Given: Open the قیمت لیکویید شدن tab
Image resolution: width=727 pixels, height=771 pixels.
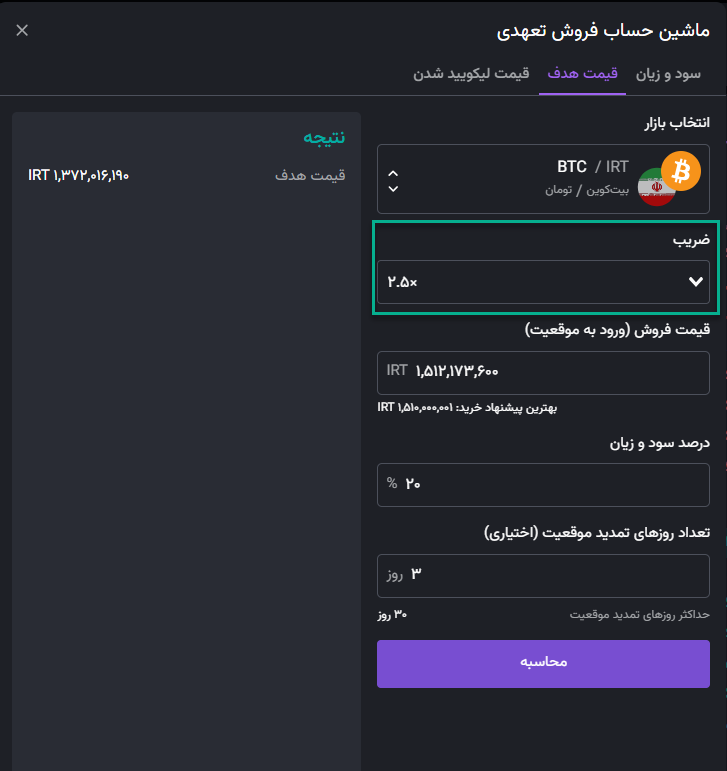Looking at the screenshot, I should coord(471,74).
